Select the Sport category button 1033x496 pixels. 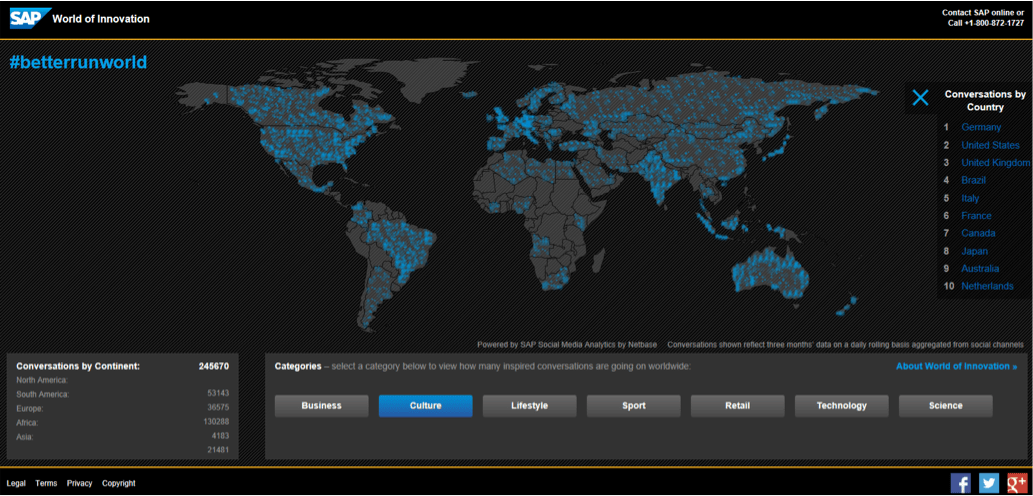(634, 406)
